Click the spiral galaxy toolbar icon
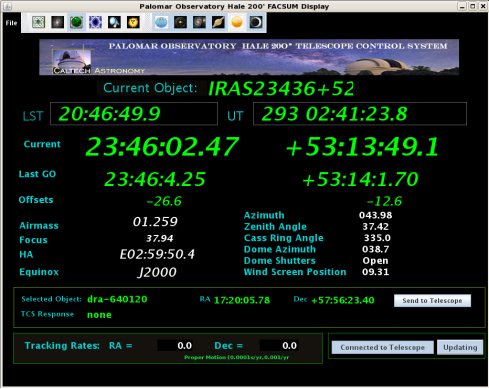Screen dimensions: 489x389 [x=199, y=22]
